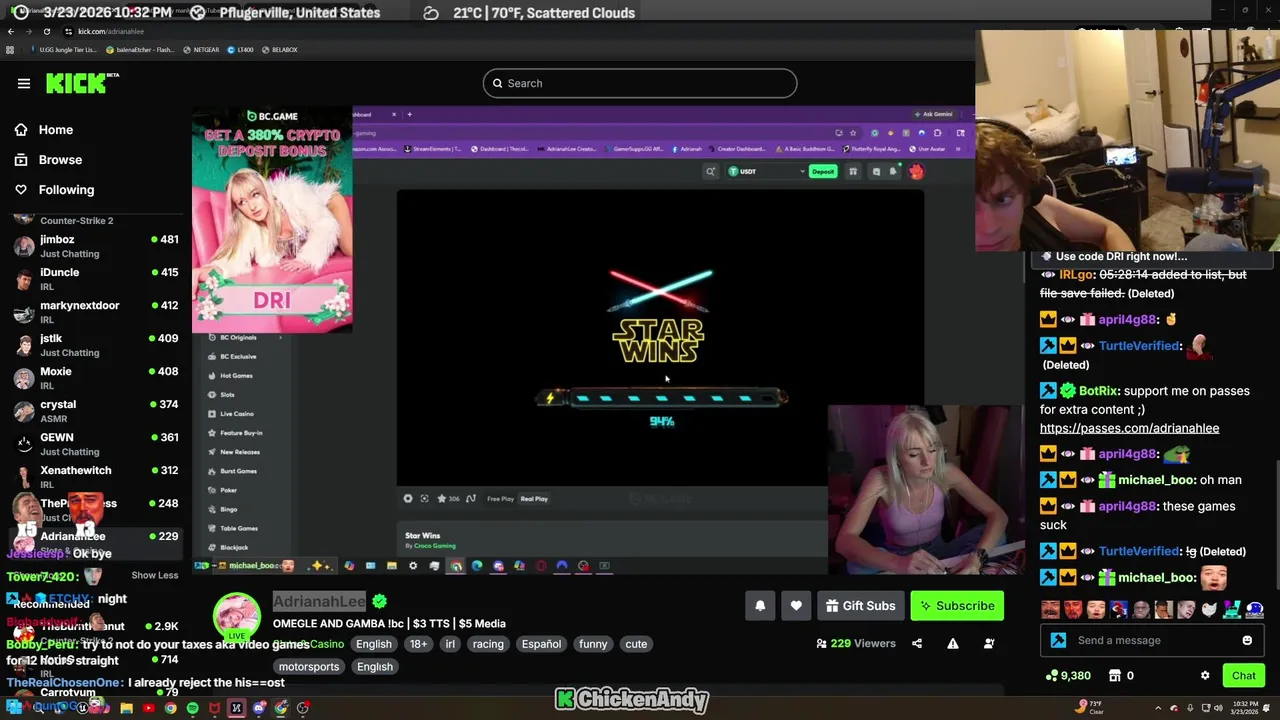Open crystal ASMR channel in sidebar
This screenshot has width=1280, height=720.
[x=95, y=411]
